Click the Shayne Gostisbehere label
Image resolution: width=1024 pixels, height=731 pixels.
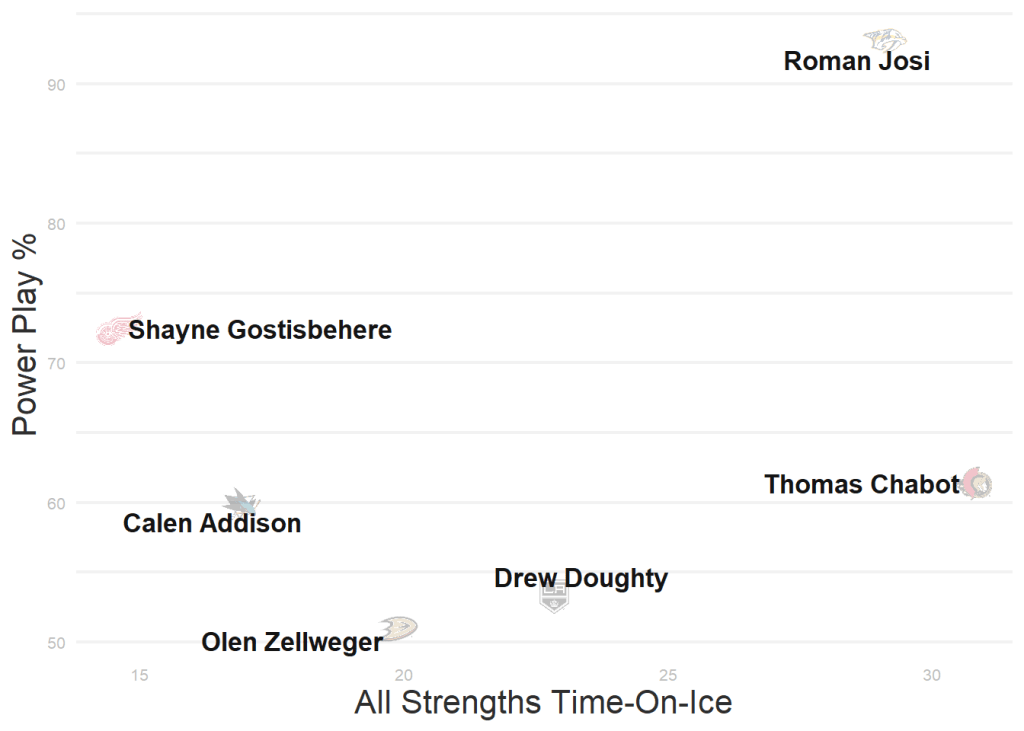(260, 330)
